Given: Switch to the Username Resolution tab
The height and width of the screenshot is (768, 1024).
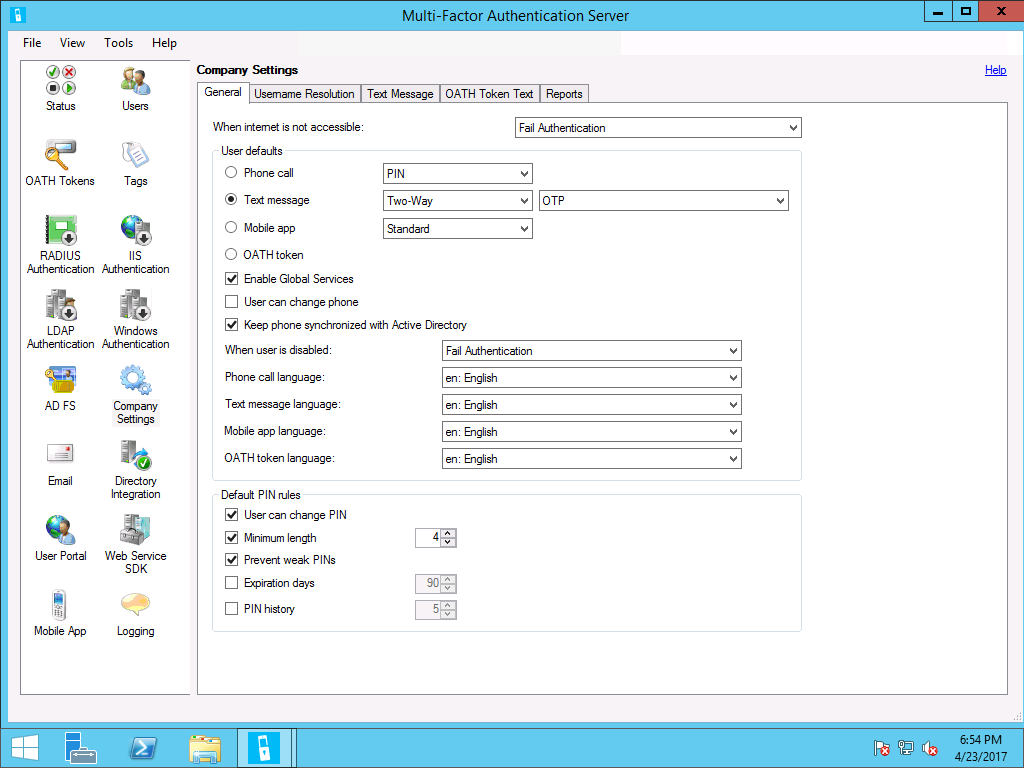Looking at the screenshot, I should tap(304, 94).
